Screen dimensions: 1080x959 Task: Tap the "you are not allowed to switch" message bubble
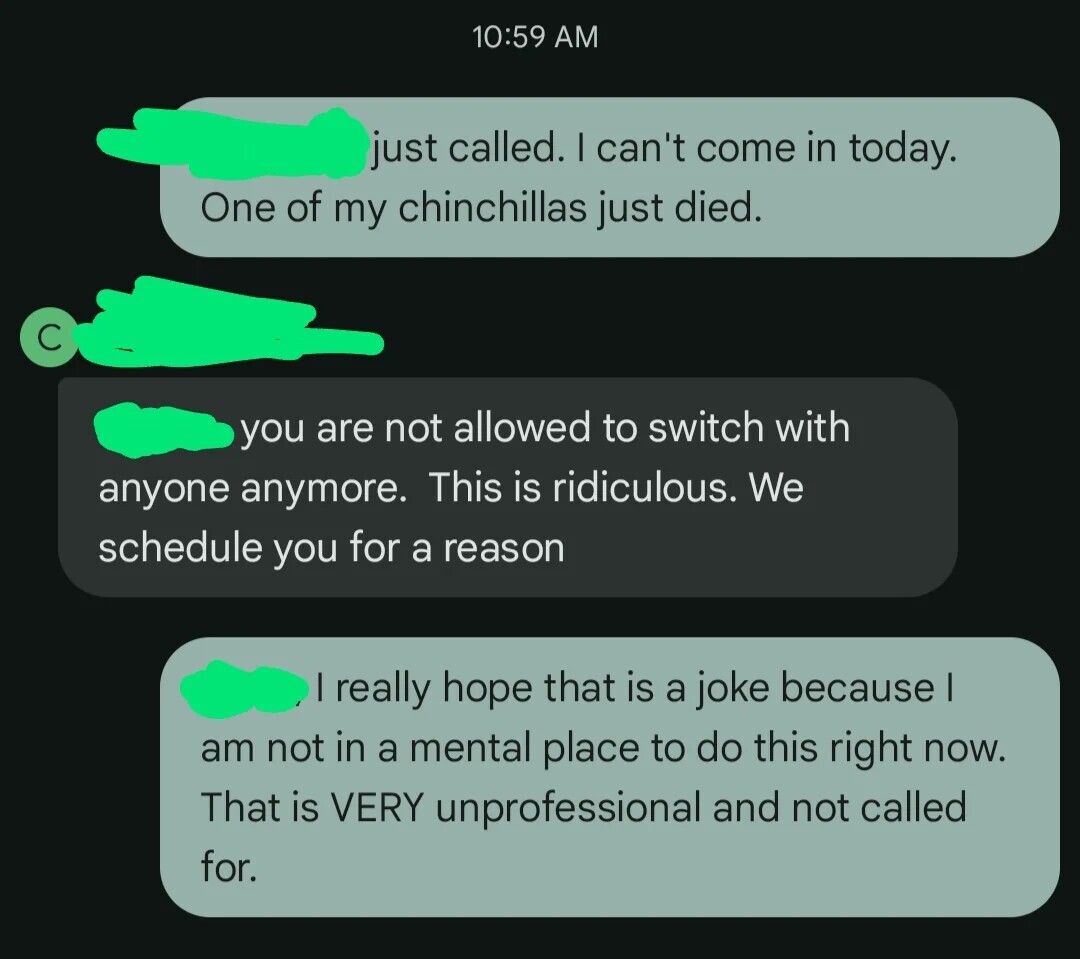[508, 486]
